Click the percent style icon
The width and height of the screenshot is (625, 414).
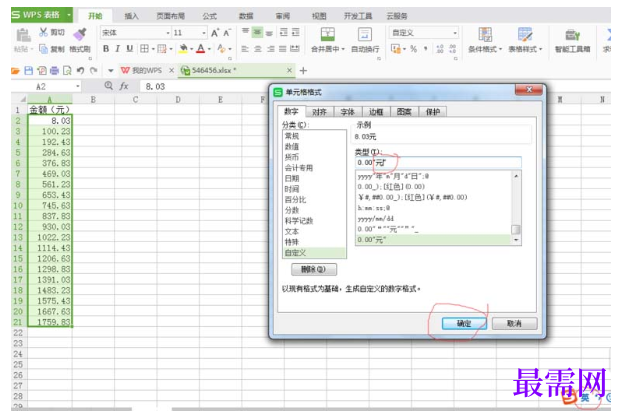tap(414, 49)
